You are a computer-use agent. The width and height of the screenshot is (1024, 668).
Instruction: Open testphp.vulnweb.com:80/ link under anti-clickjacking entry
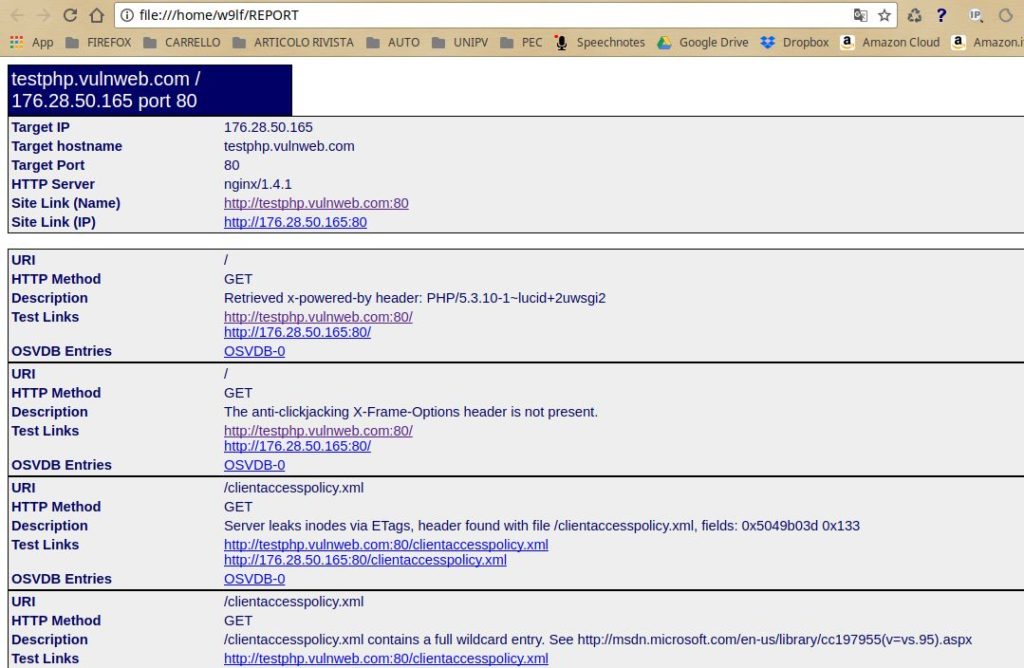click(x=318, y=431)
